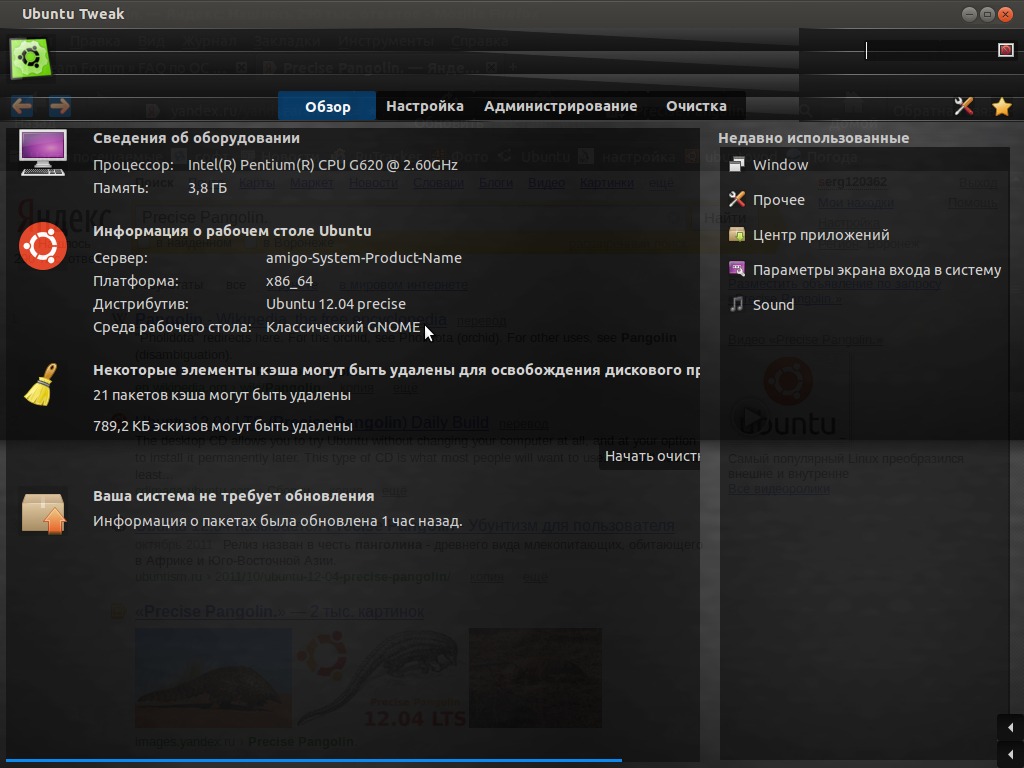Switch to the Обзор tab
Image resolution: width=1024 pixels, height=768 pixels.
[x=327, y=106]
